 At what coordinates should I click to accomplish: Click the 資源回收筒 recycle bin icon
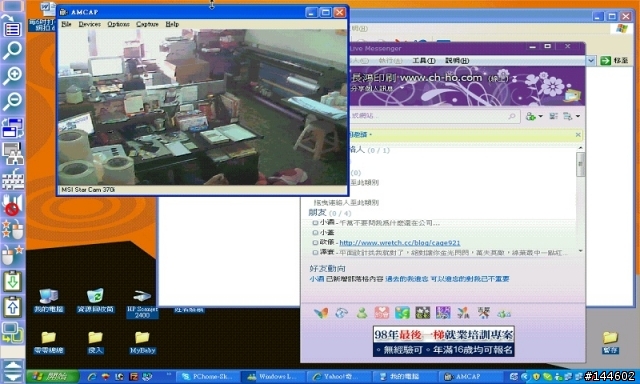(x=95, y=301)
